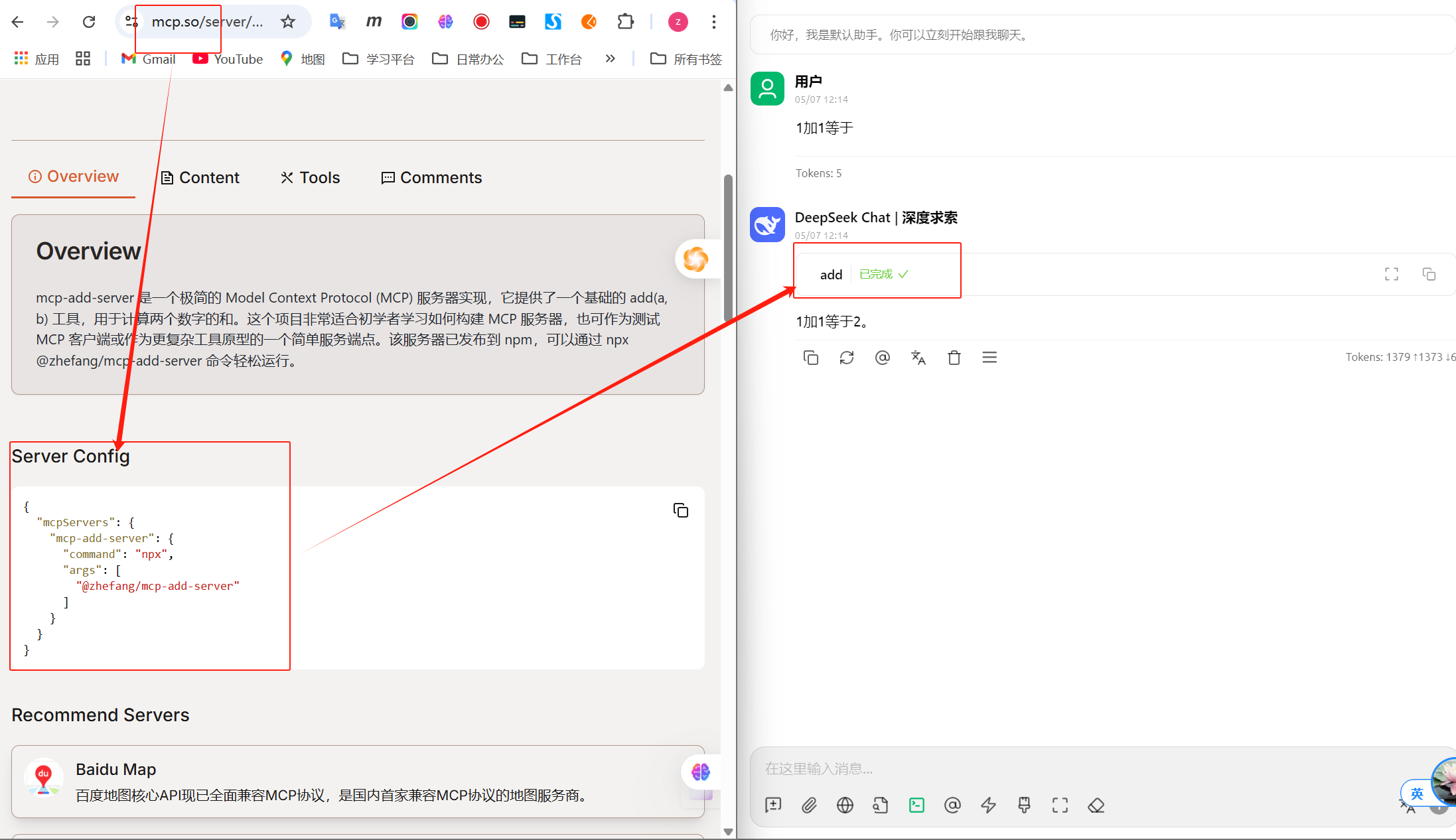Expand the add tool call result
1456x840 pixels.
(1391, 274)
